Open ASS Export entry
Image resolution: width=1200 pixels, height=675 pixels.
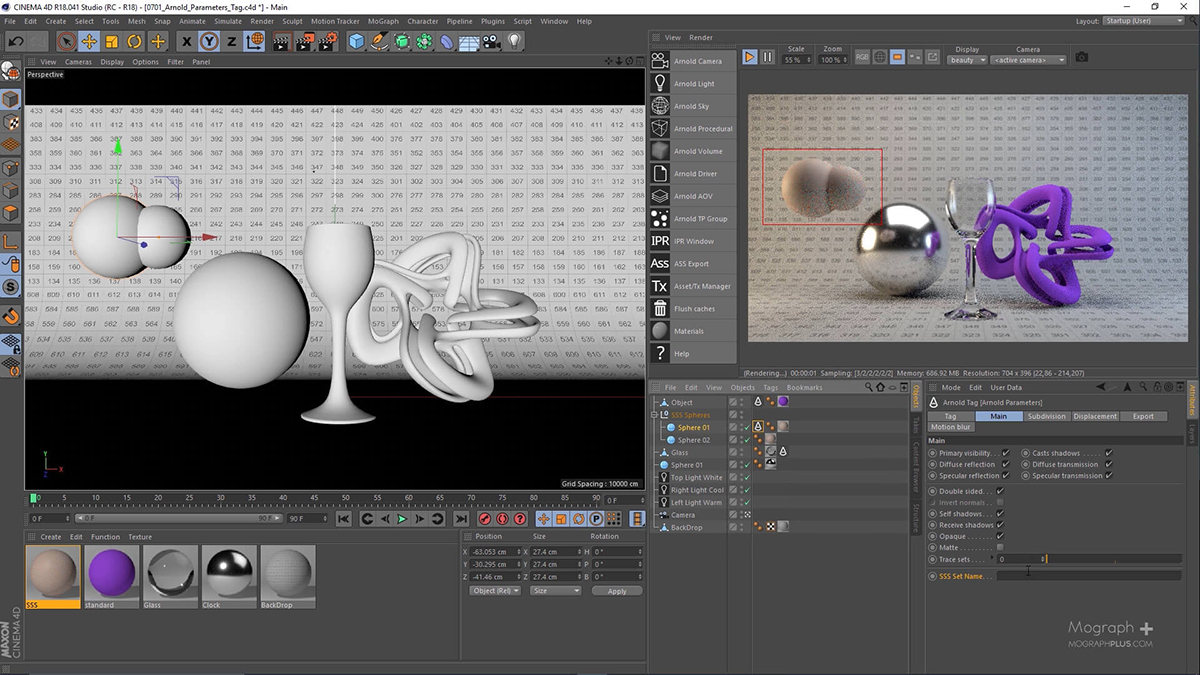(x=691, y=264)
